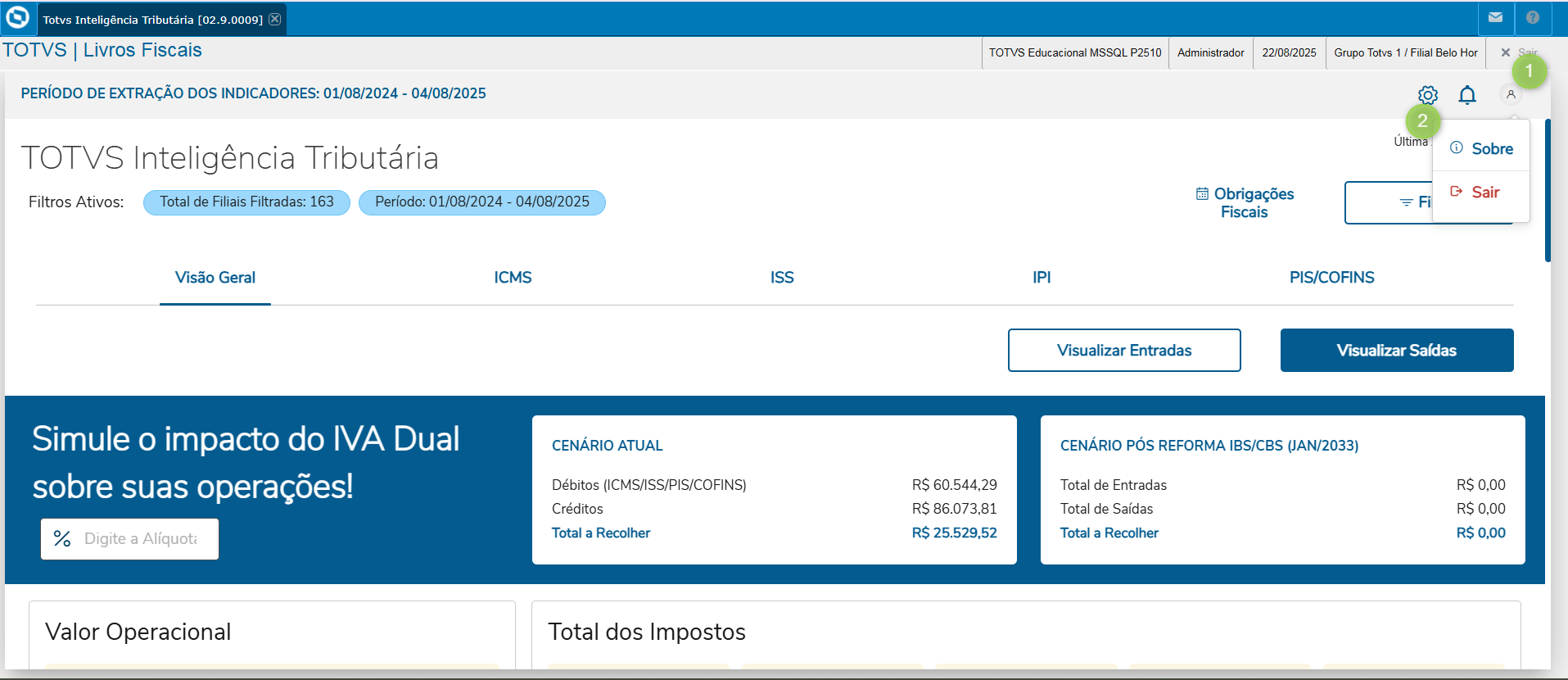1568x680 pixels.
Task: Open the Obrigações Fiscais link
Action: point(1245,202)
